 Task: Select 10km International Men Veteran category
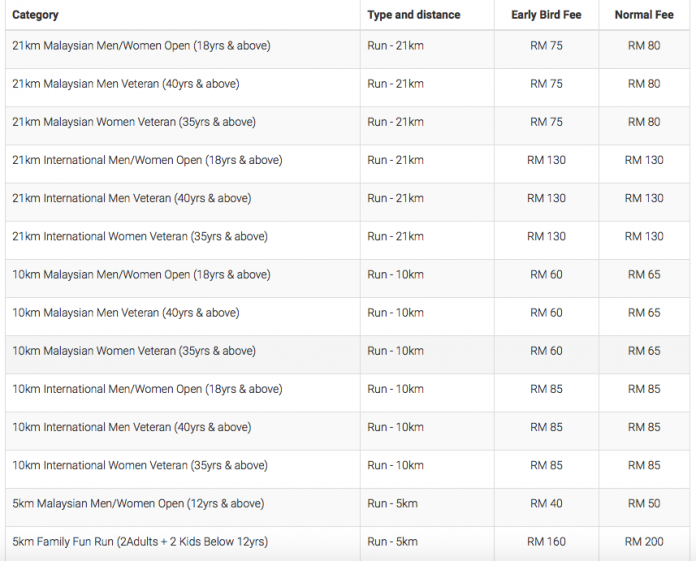click(131, 427)
